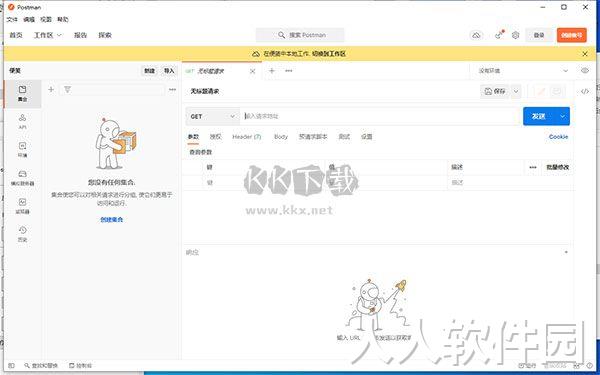Open the three-dot tab options menu
This screenshot has height=375, width=600.
click(289, 71)
